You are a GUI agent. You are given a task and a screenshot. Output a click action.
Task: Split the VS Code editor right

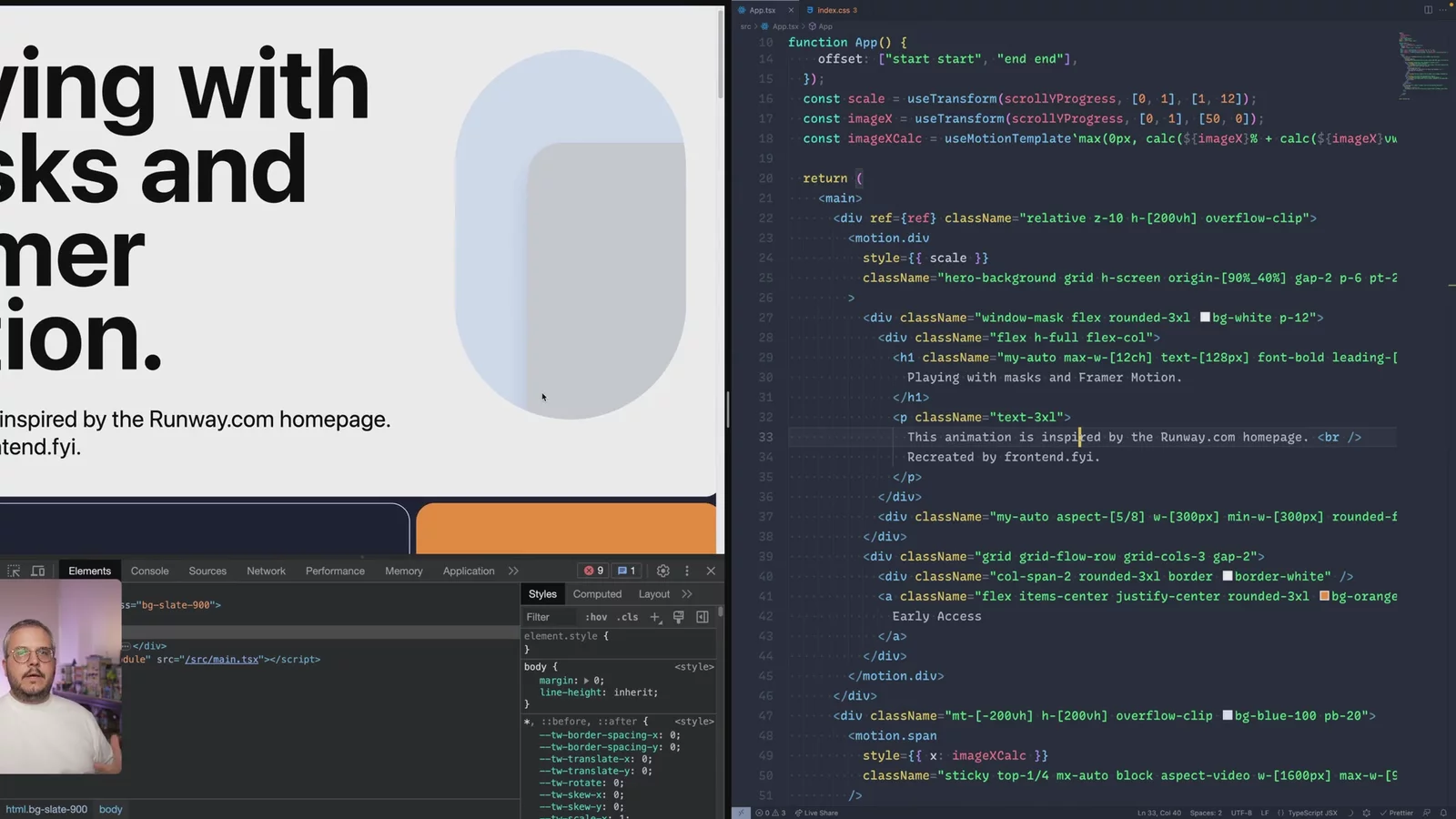(1428, 10)
